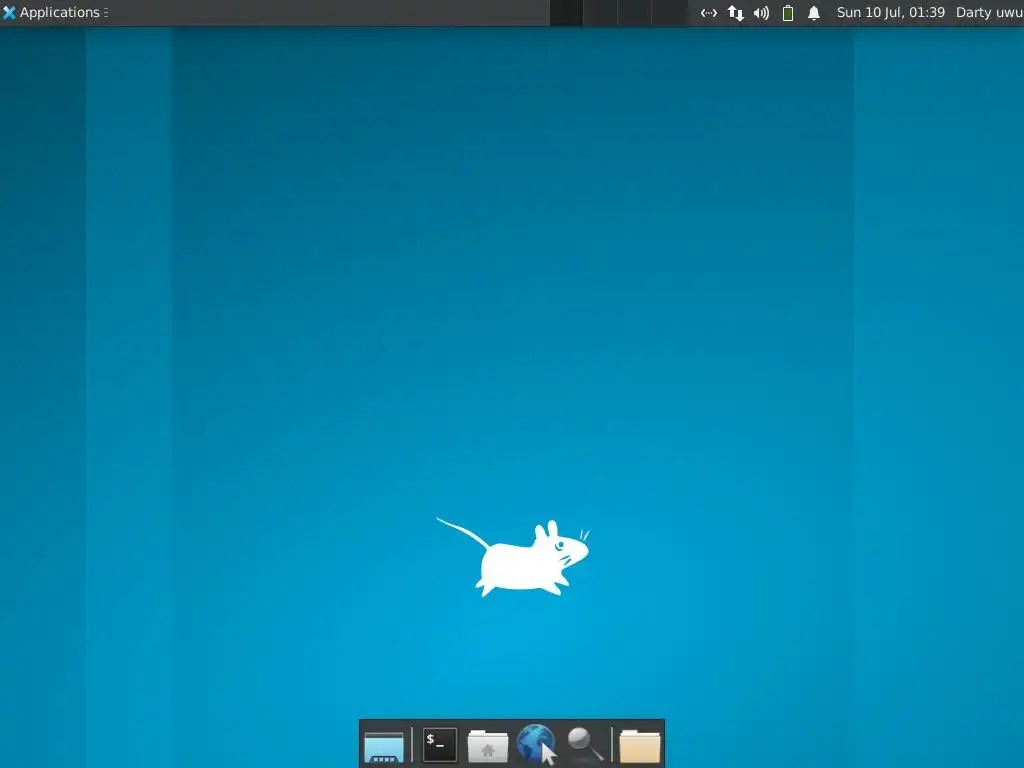The height and width of the screenshot is (768, 1024).
Task: Open the up-down arrows network transfer indicator
Action: click(735, 12)
